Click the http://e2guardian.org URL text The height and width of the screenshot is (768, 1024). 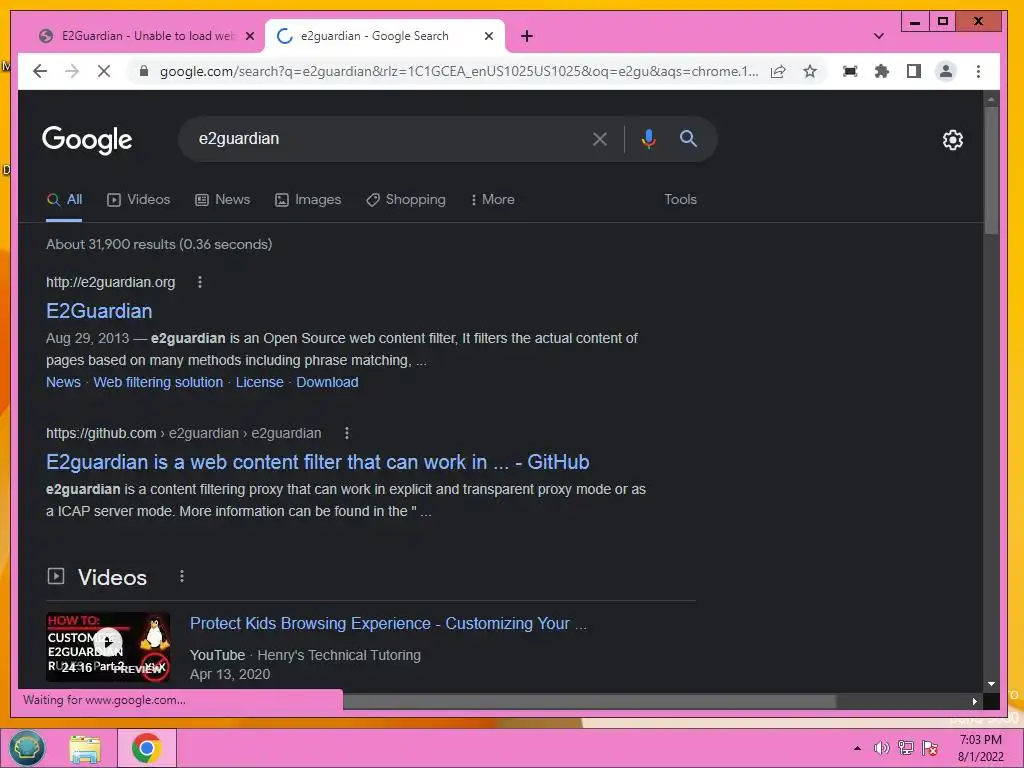(x=110, y=282)
